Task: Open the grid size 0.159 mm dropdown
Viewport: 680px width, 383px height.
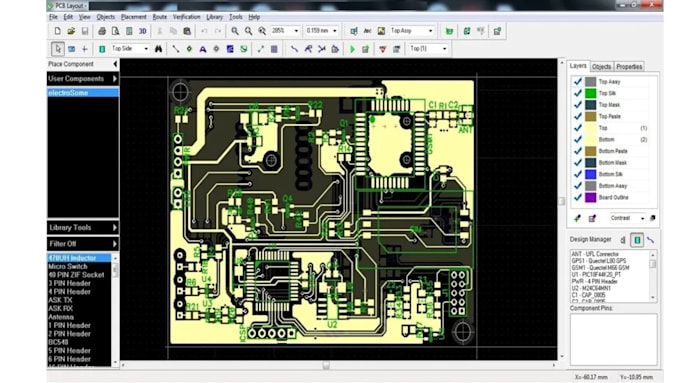Action: coord(334,31)
